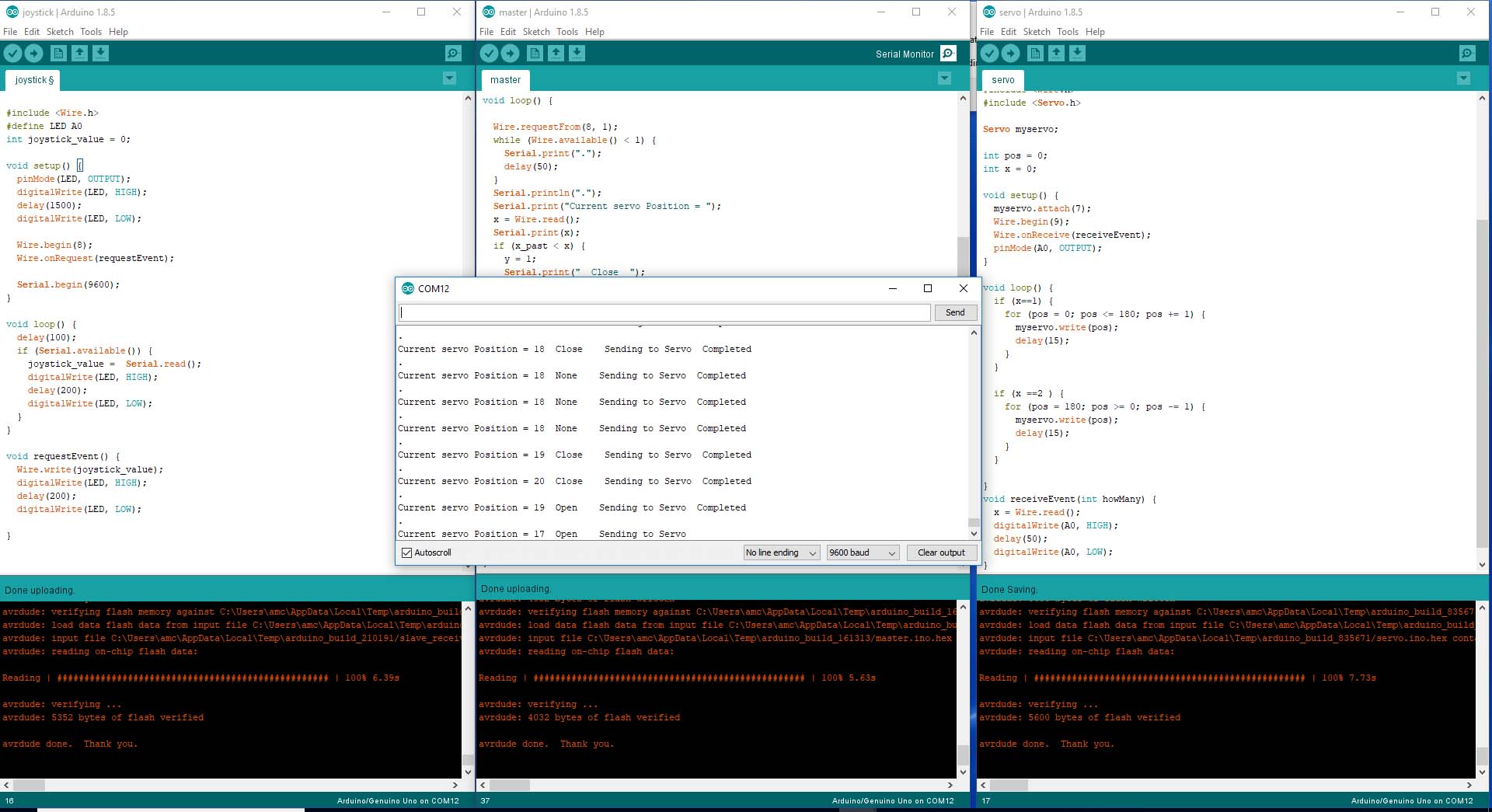Viewport: 1492px width, 812px height.
Task: Click Save sketch icon in master window
Action: [577, 53]
